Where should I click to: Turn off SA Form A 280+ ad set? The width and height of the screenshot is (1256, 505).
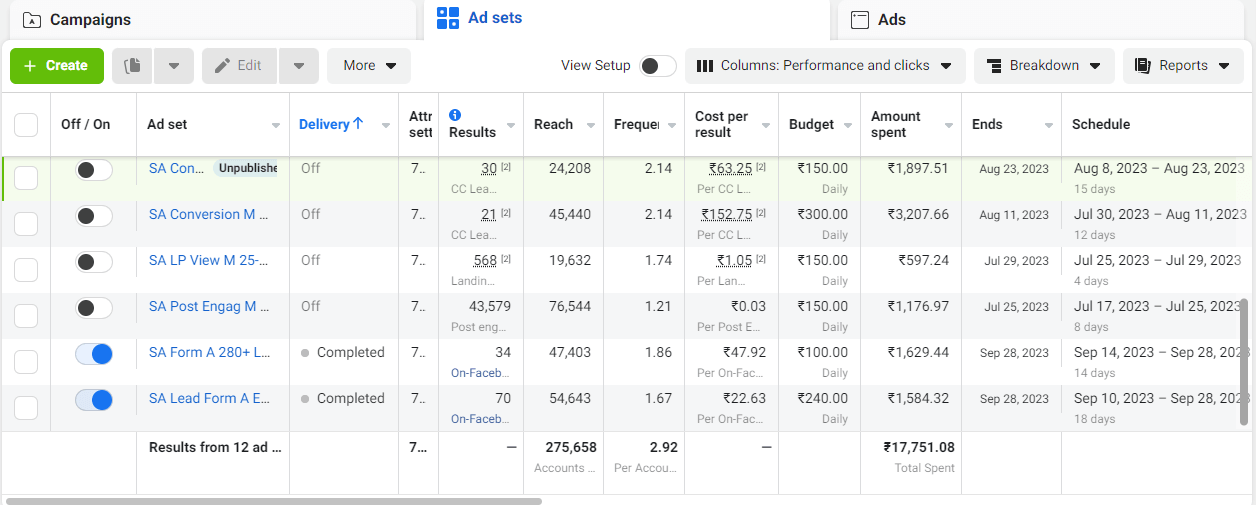[x=94, y=354]
